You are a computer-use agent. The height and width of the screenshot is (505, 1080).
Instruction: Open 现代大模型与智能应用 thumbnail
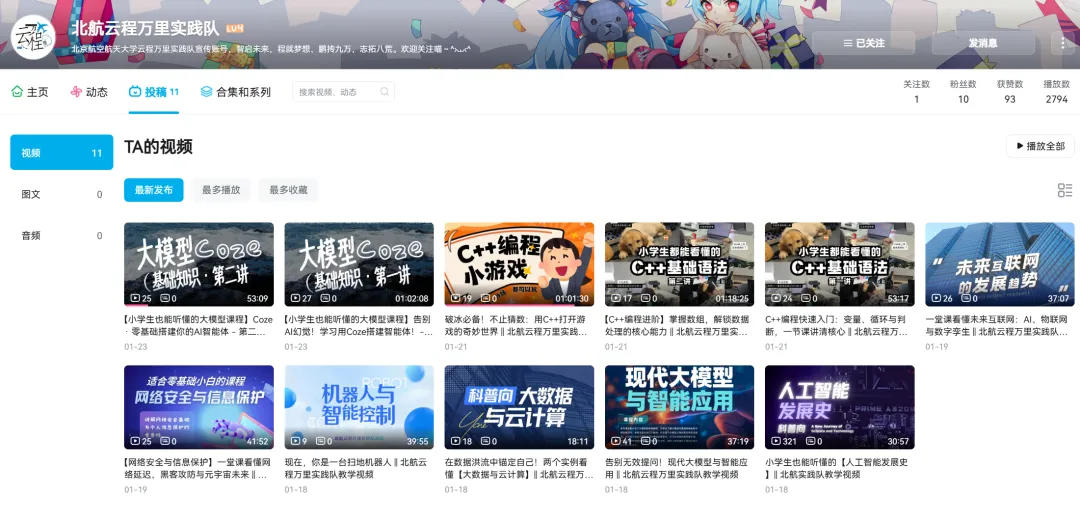pyautogui.click(x=679, y=407)
